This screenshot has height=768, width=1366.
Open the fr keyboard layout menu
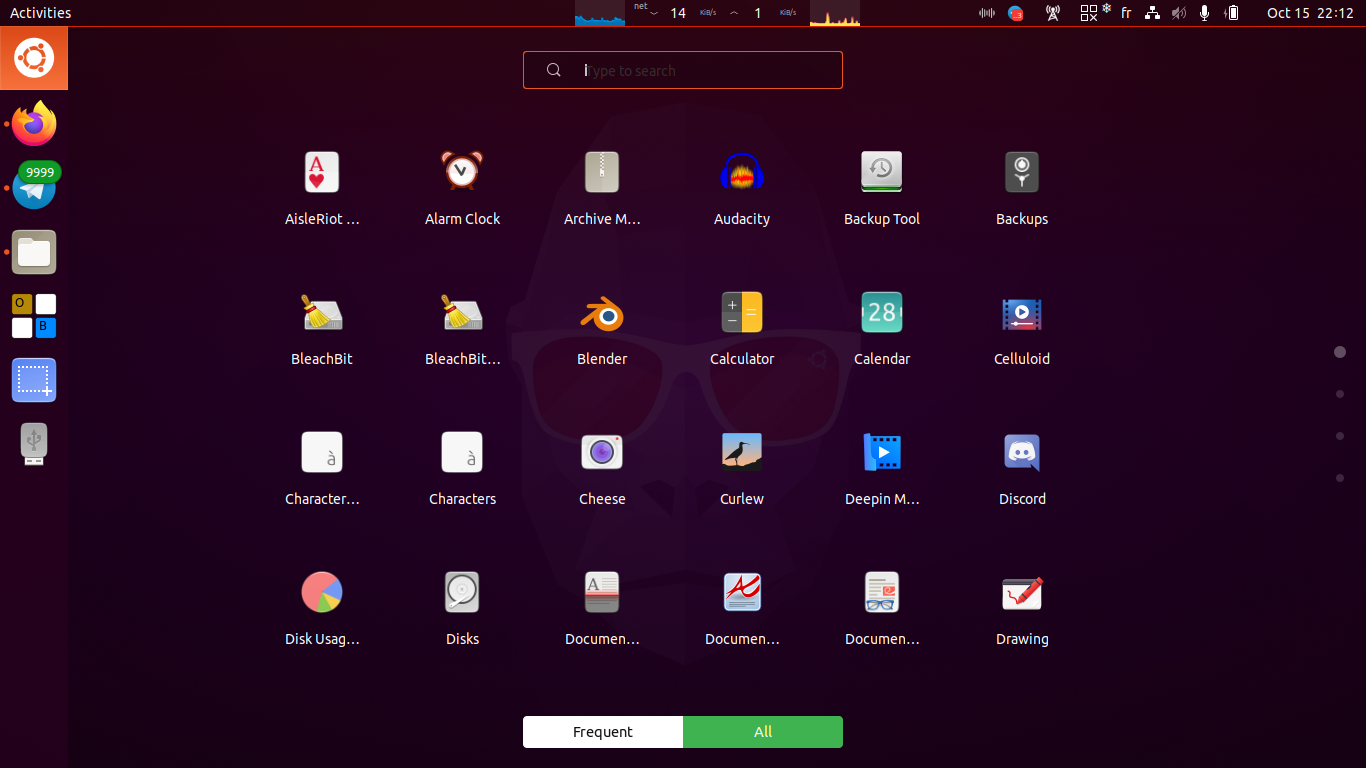click(x=1126, y=13)
